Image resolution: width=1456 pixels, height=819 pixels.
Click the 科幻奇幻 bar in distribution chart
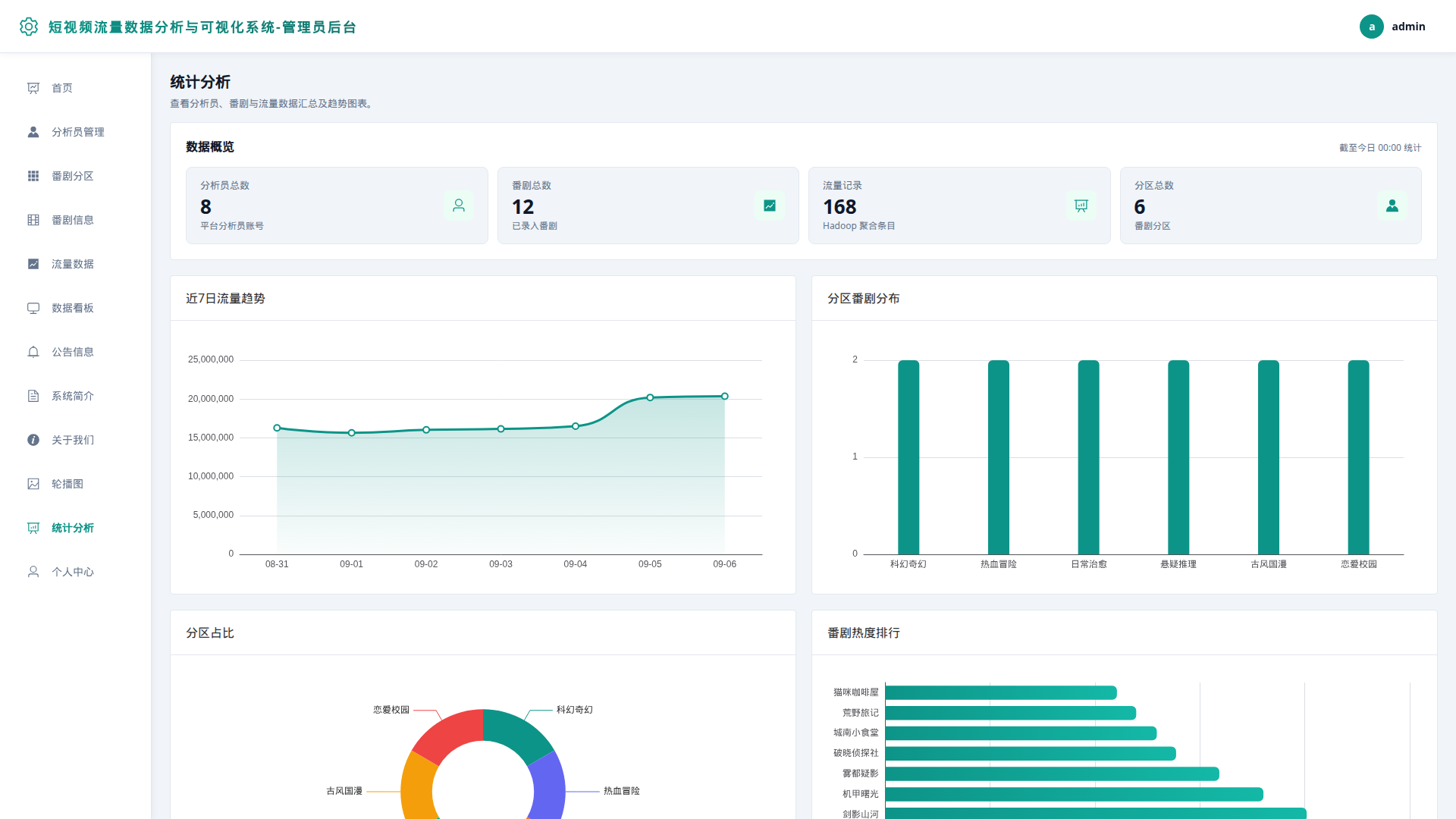click(908, 457)
